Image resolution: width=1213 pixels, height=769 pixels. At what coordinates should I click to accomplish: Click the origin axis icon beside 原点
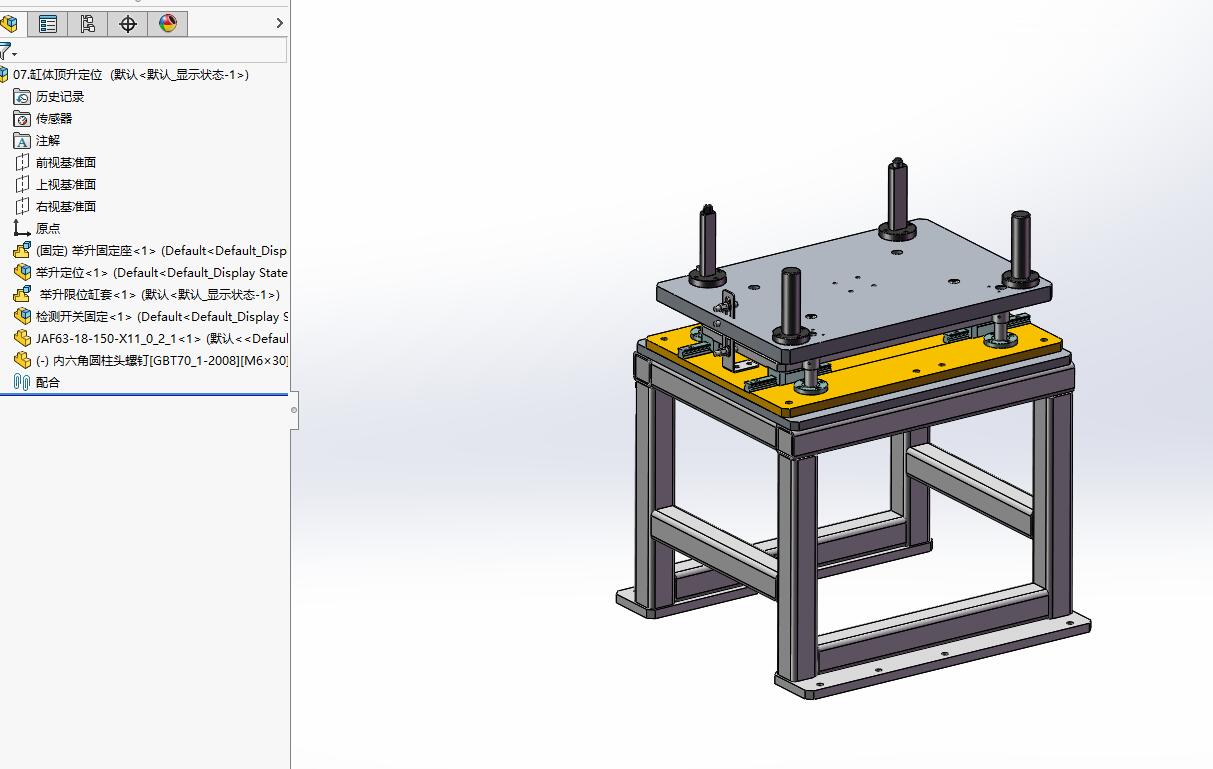22,229
